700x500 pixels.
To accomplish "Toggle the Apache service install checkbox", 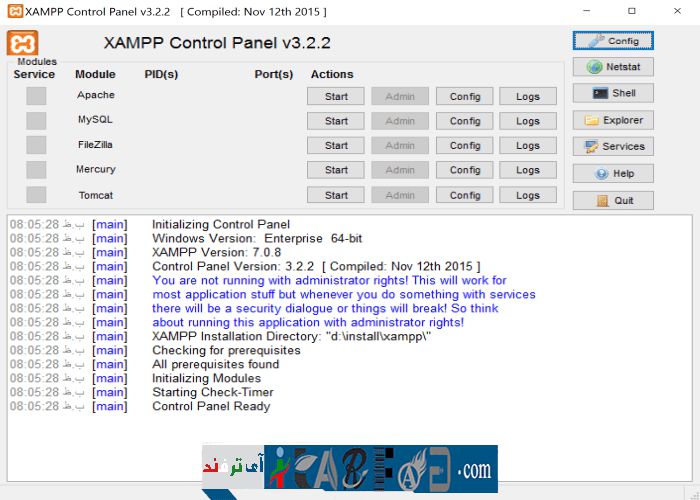I will tap(36, 96).
